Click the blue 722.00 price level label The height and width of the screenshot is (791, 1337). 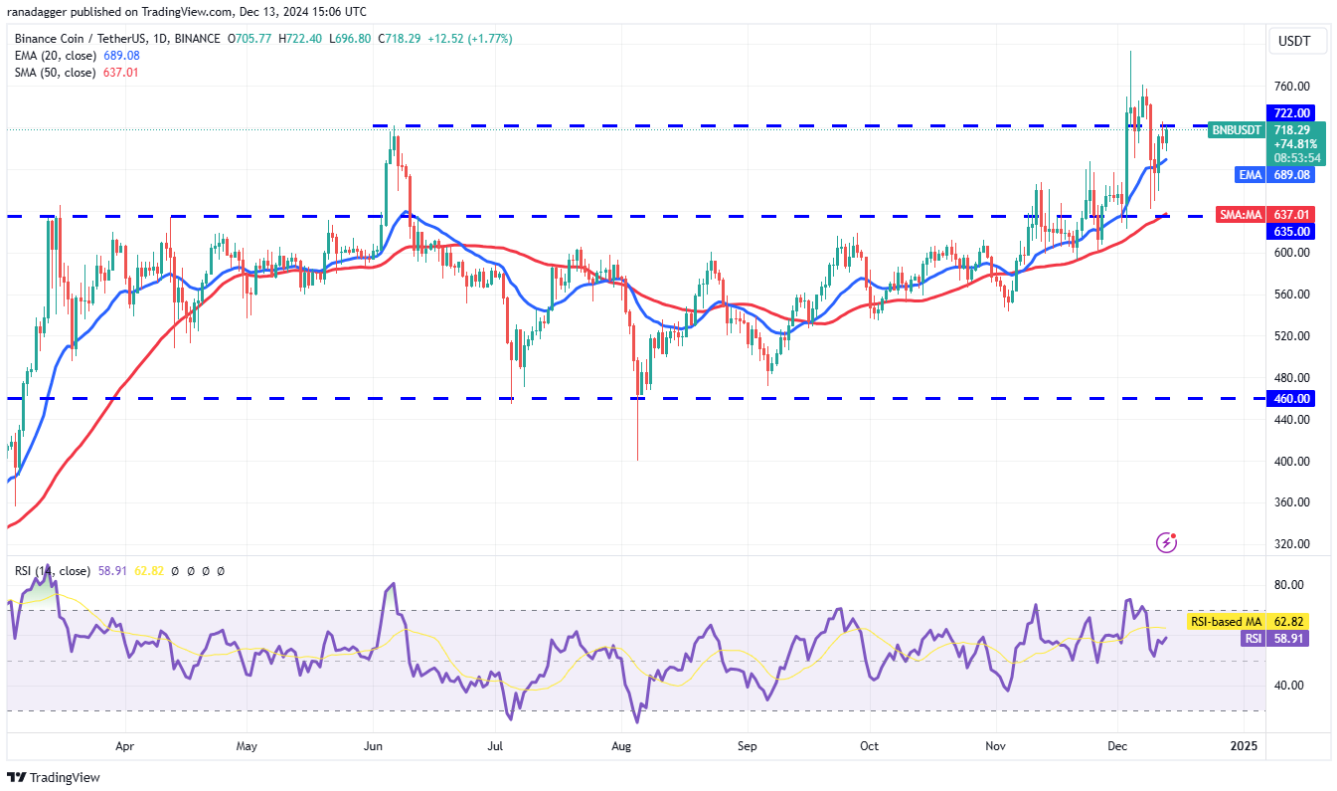[x=1291, y=113]
